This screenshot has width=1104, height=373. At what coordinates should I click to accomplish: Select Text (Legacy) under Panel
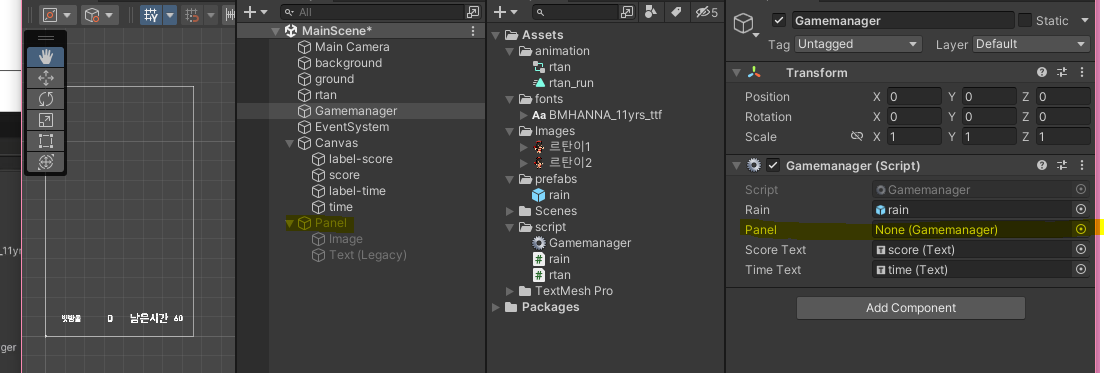point(368,255)
